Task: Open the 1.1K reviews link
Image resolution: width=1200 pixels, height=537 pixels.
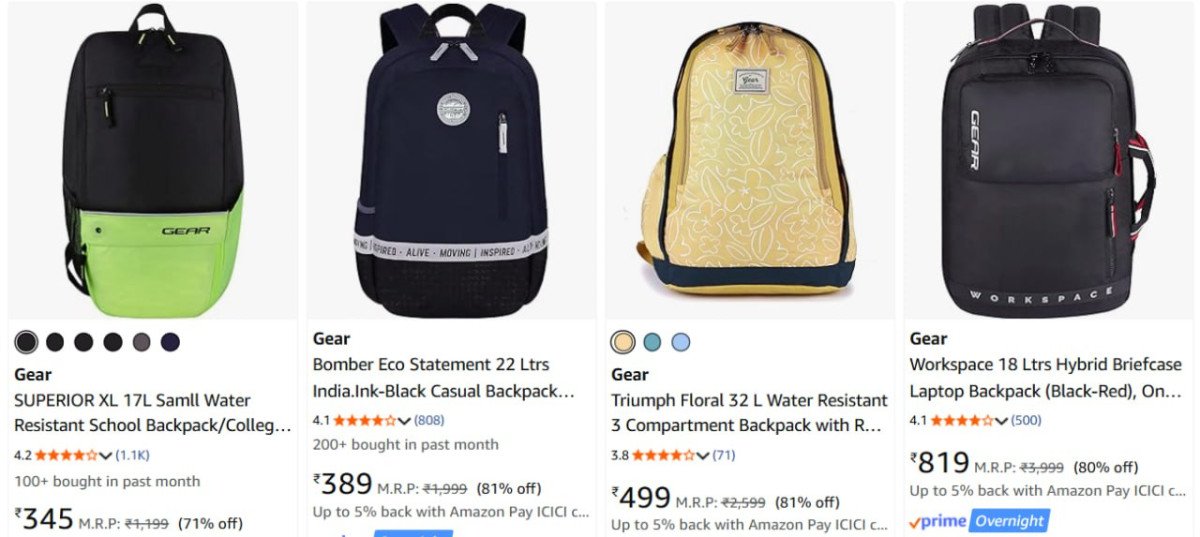Action: click(x=132, y=455)
